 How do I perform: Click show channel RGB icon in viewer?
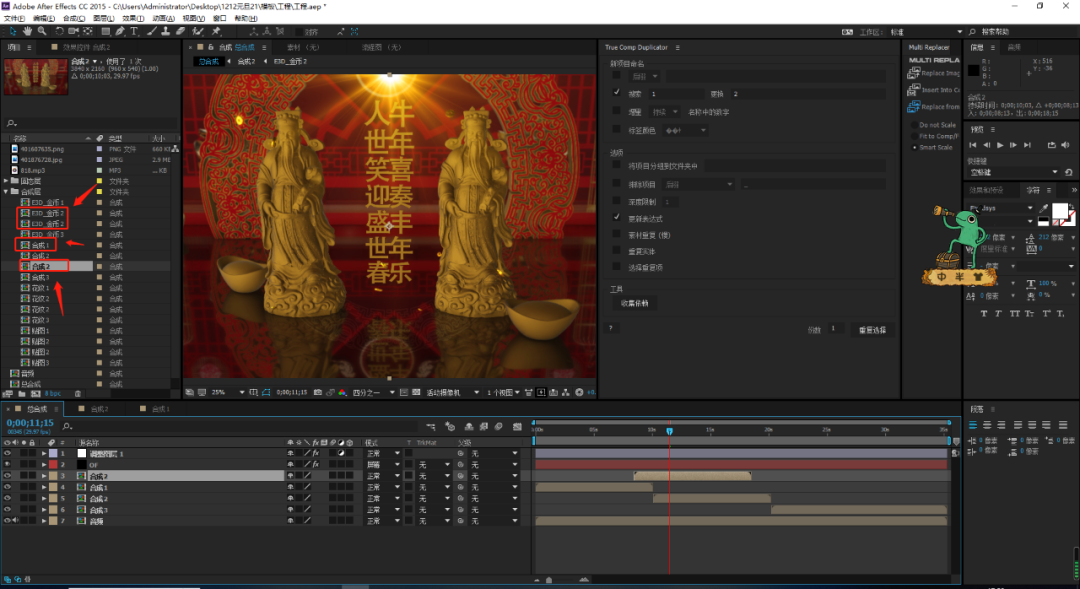[342, 393]
